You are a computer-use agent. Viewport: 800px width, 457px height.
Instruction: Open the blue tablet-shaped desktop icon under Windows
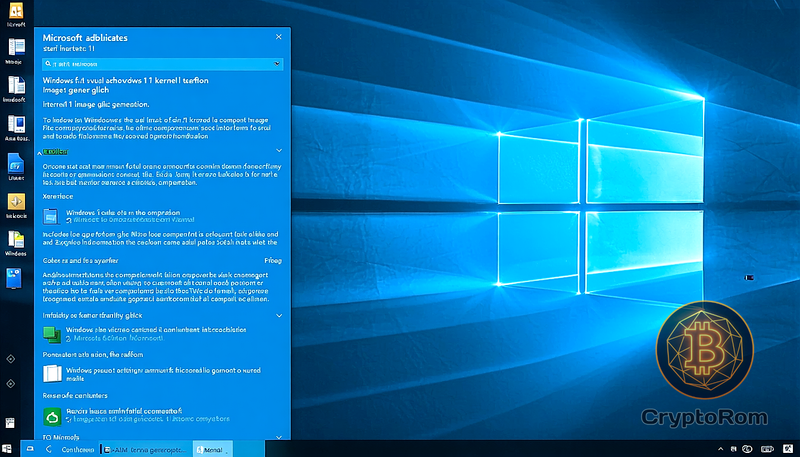coord(14,278)
